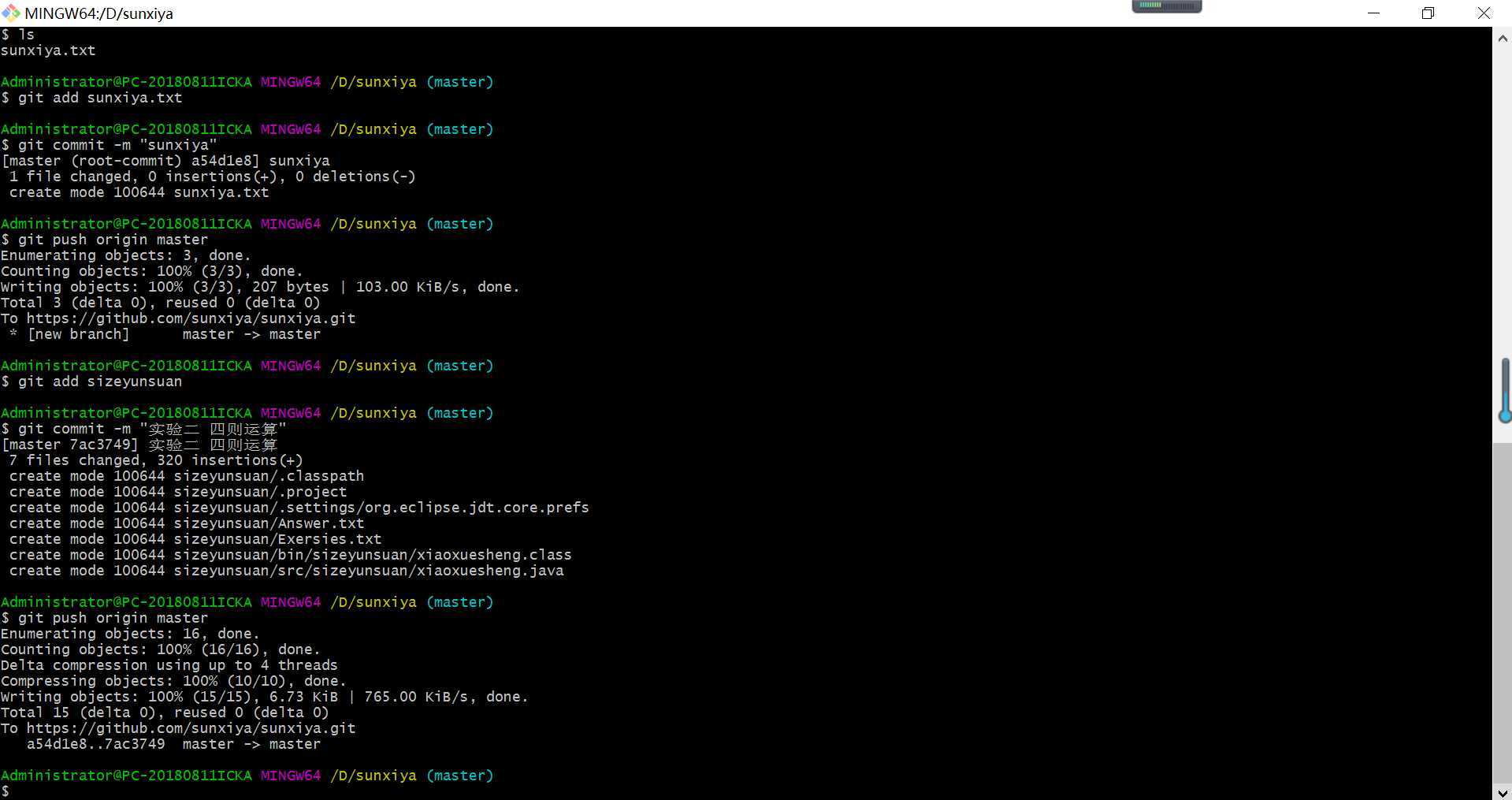Click 'Total 3 (delta 0)' line

click(x=160, y=303)
